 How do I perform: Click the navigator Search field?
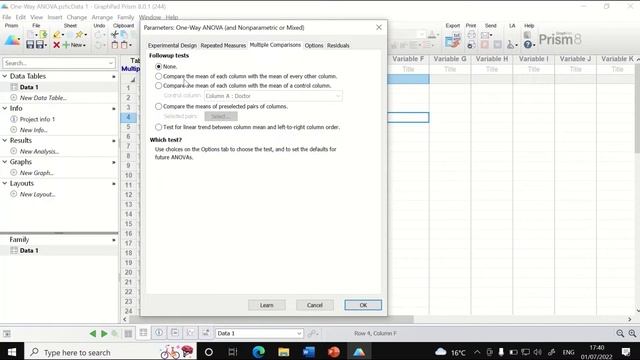click(x=59, y=63)
